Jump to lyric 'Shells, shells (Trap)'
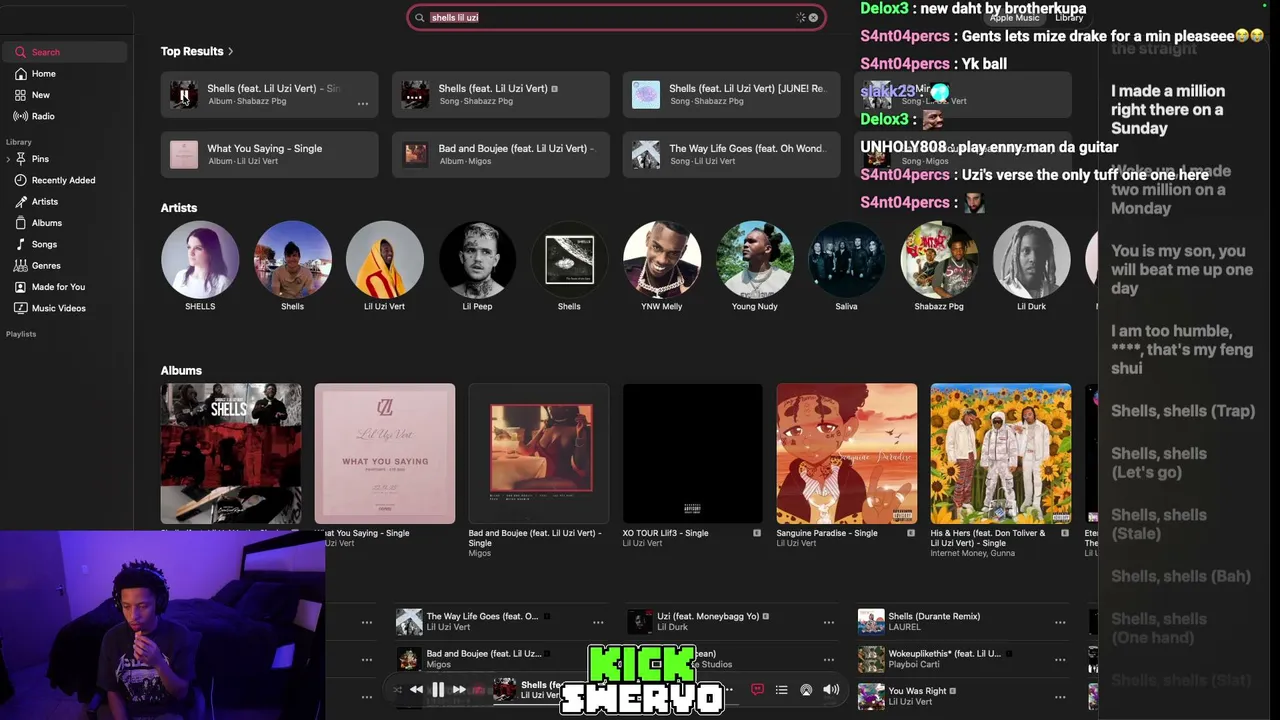The height and width of the screenshot is (720, 1280). [1183, 411]
